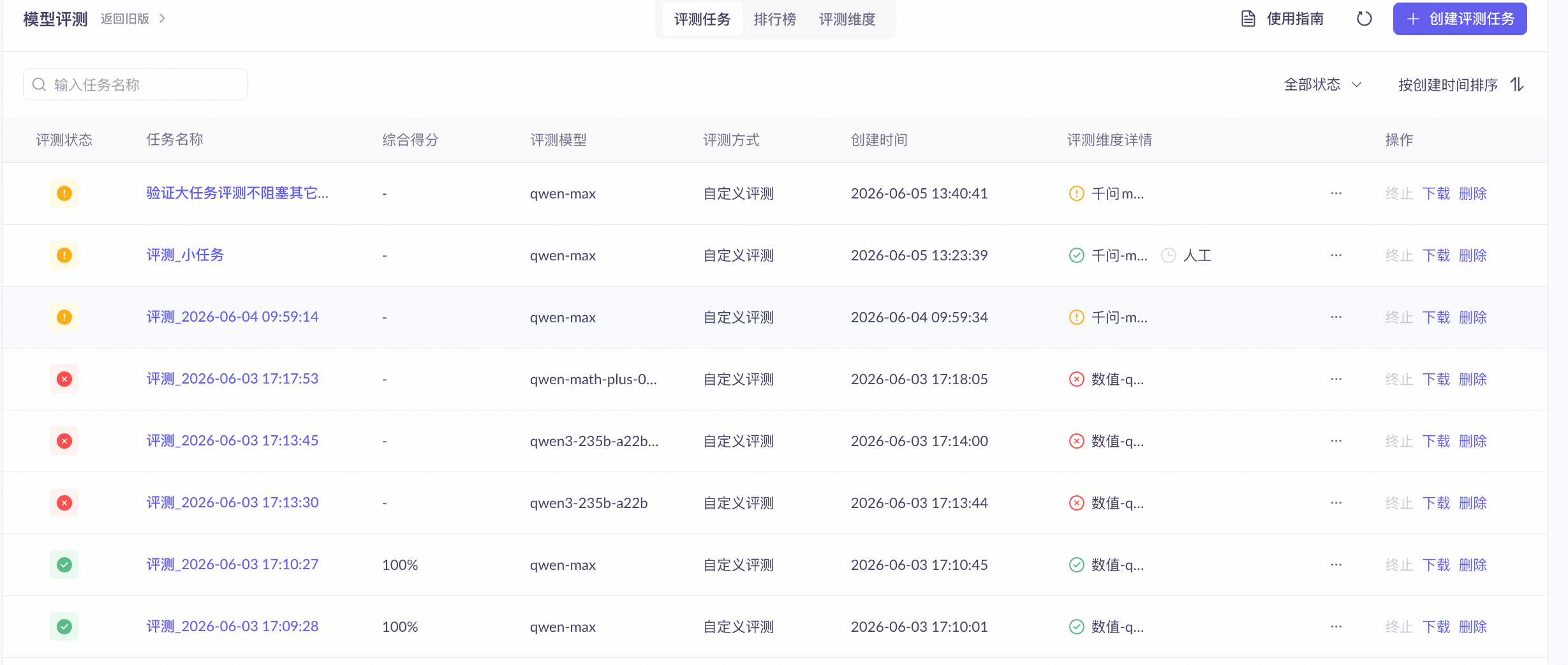The image size is (1568, 665).
Task: Click 终止 for 评测_2026-06-04 09:59:14 row
Action: 1399,317
